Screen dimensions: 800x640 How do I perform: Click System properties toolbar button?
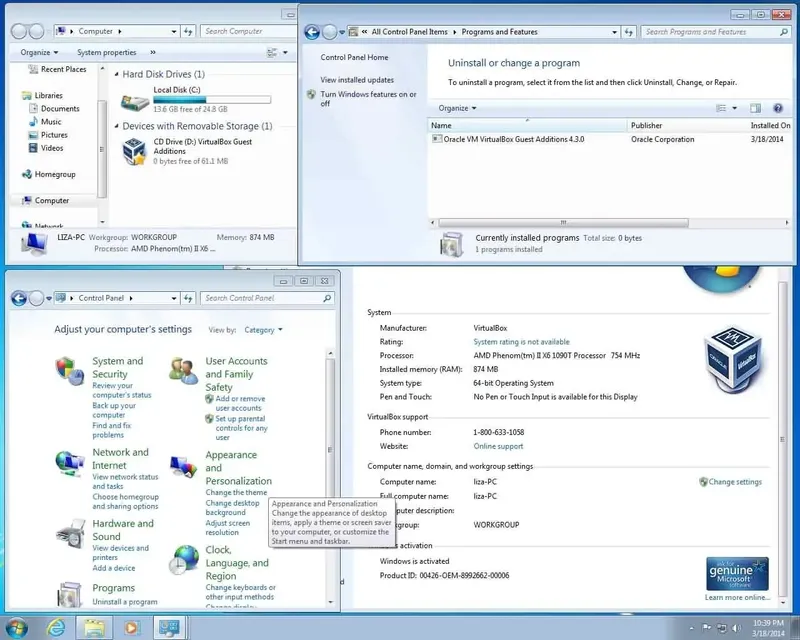point(107,53)
